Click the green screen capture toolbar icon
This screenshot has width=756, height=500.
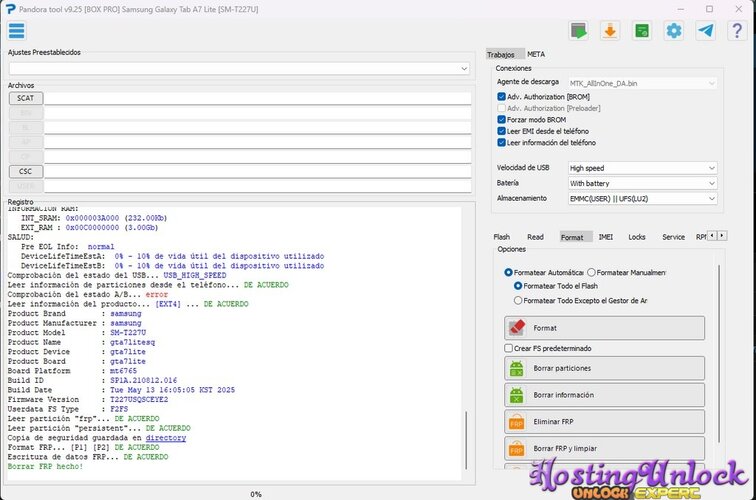(578, 31)
